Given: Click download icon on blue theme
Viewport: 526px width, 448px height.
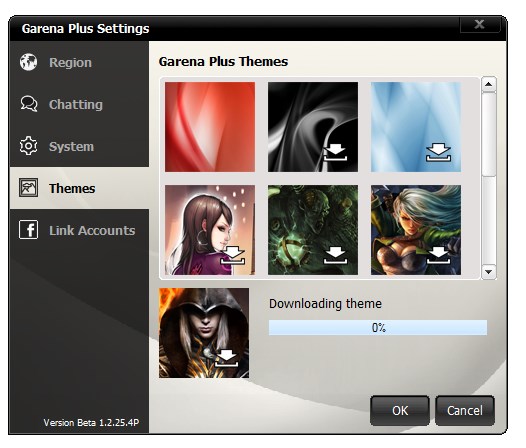Looking at the screenshot, I should pyautogui.click(x=438, y=152).
